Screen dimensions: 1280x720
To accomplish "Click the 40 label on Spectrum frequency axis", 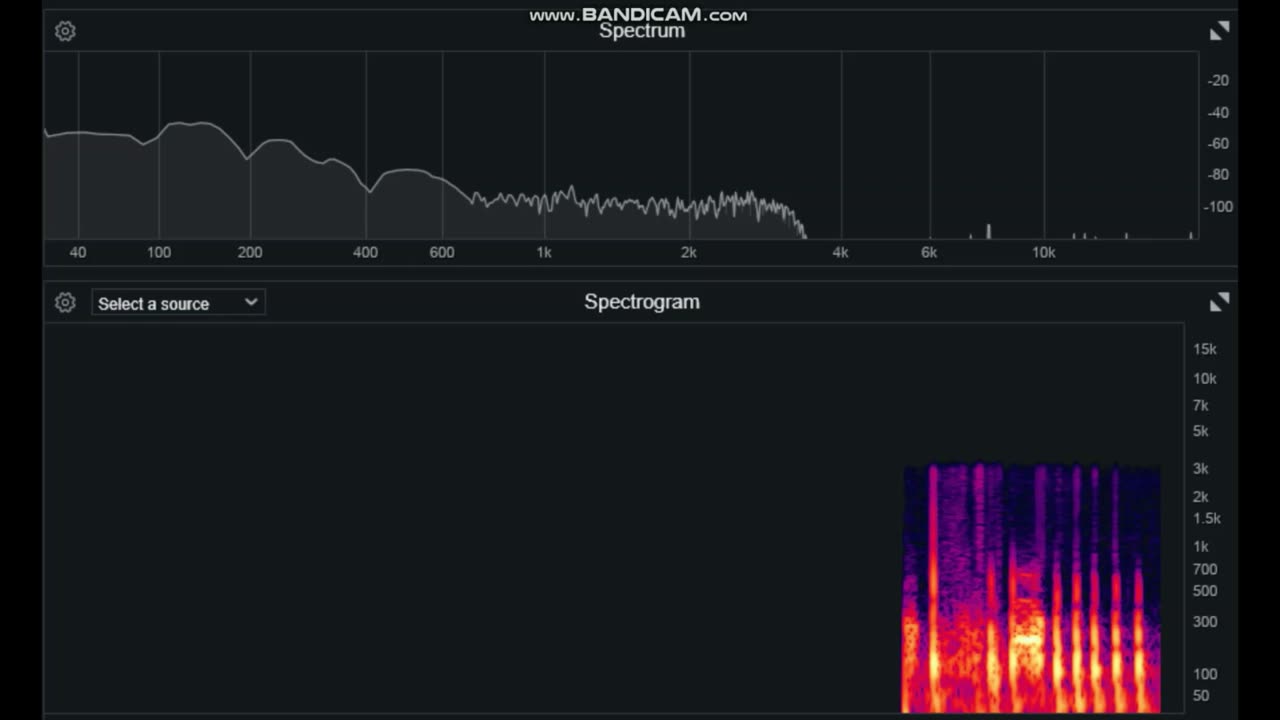I will 78,253.
